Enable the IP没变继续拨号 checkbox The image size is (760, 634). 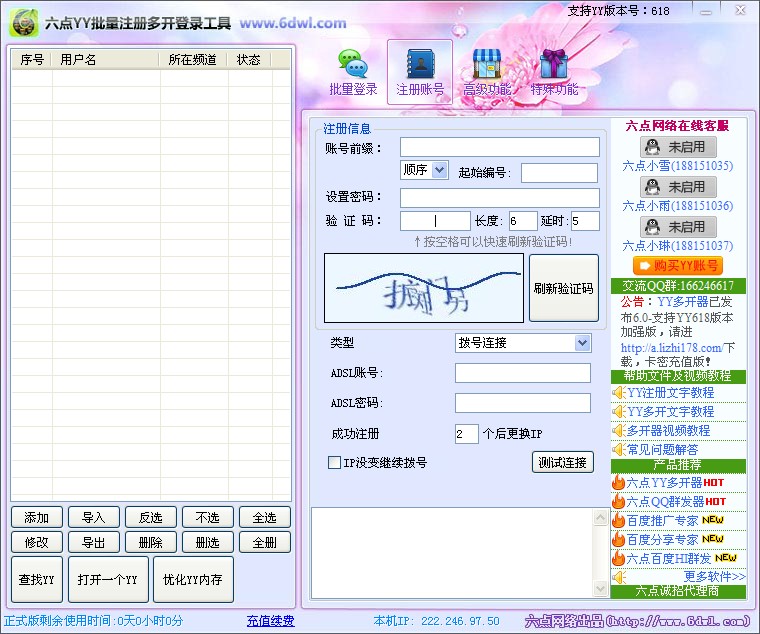point(334,462)
